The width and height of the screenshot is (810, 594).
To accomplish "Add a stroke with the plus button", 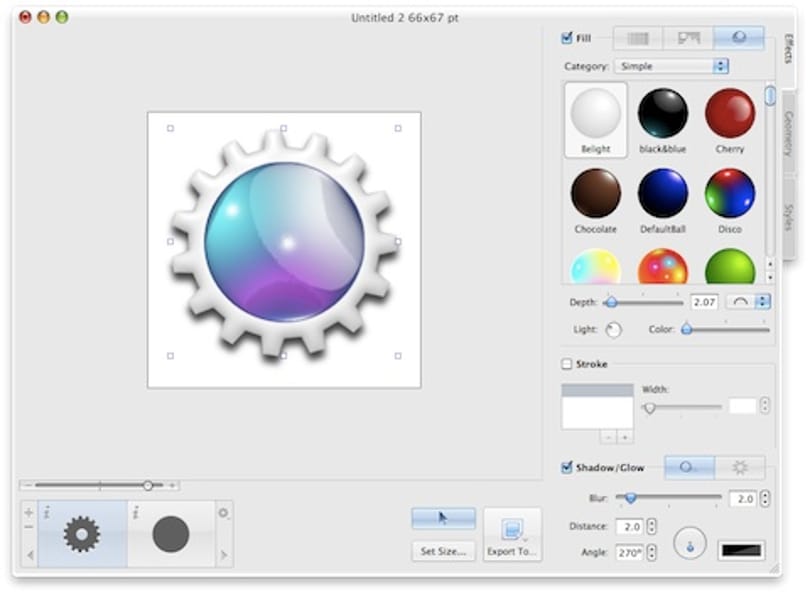I will pos(625,437).
